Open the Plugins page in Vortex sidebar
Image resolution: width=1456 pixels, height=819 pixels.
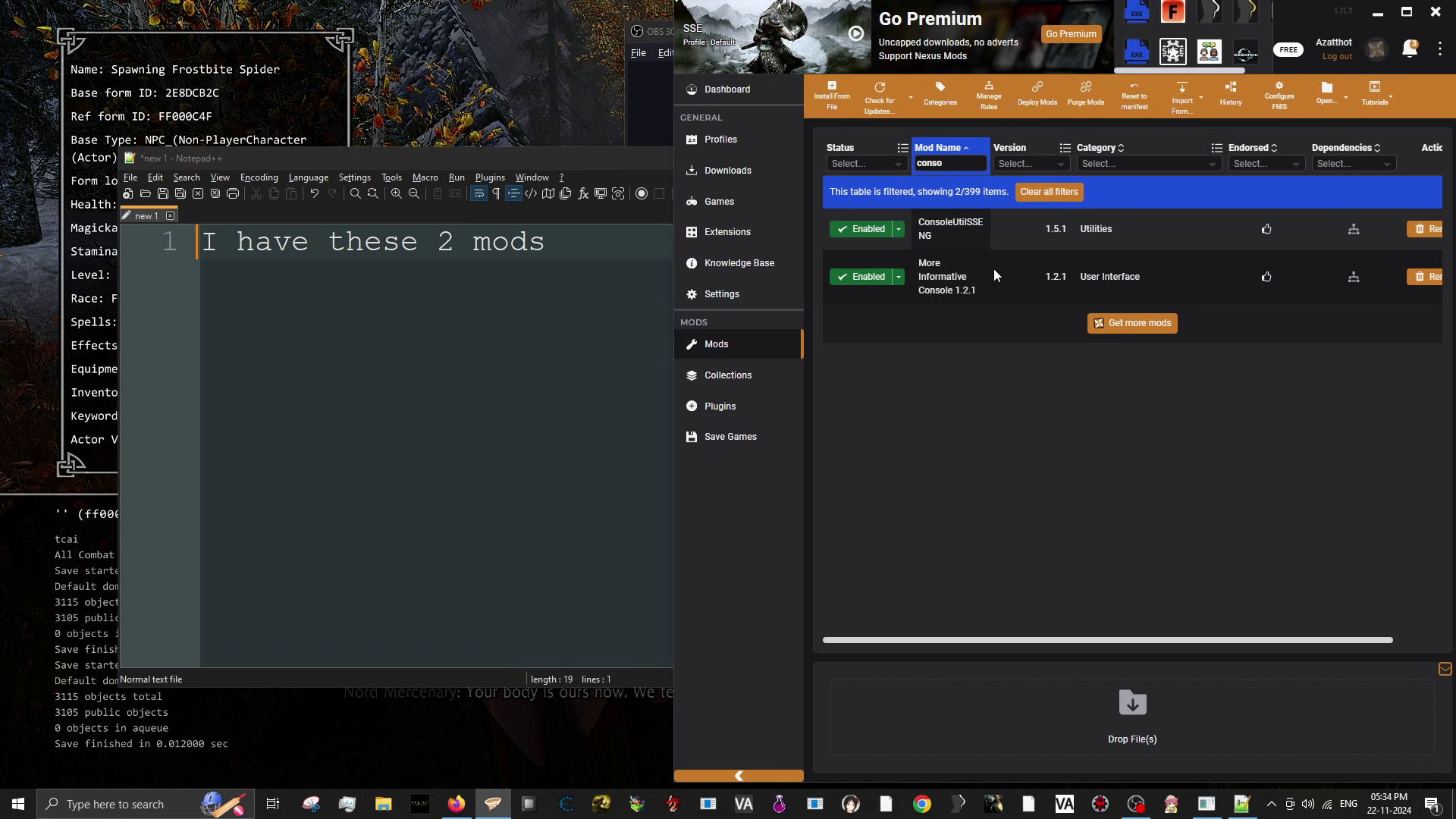pos(739,406)
